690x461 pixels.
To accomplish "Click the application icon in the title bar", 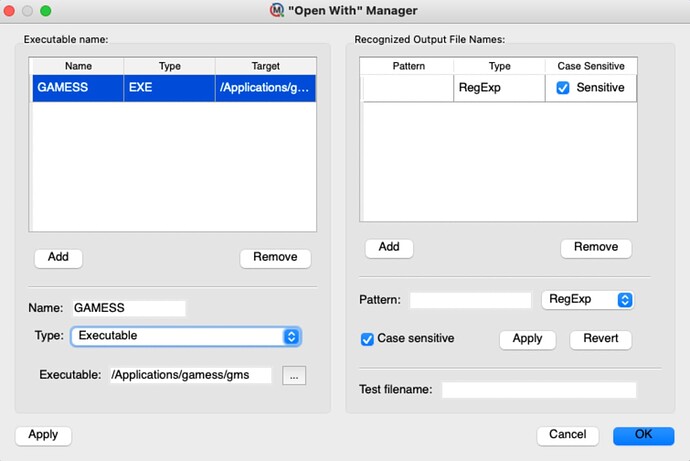I will tap(276, 10).
